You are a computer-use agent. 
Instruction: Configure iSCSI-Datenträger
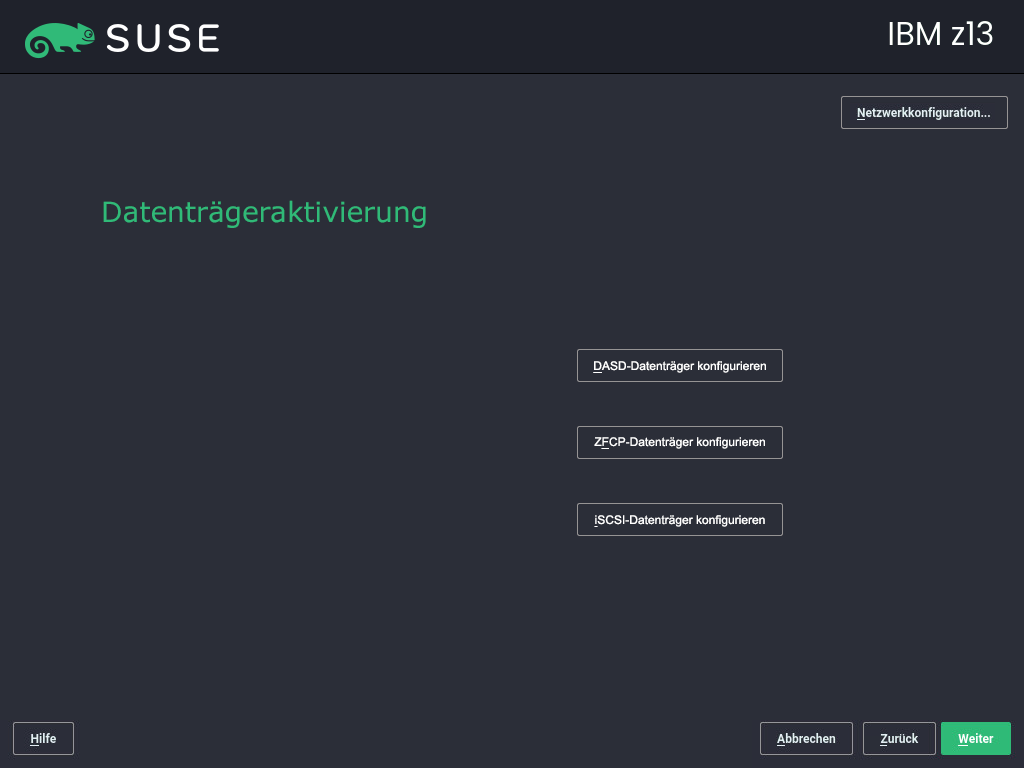[x=679, y=519]
